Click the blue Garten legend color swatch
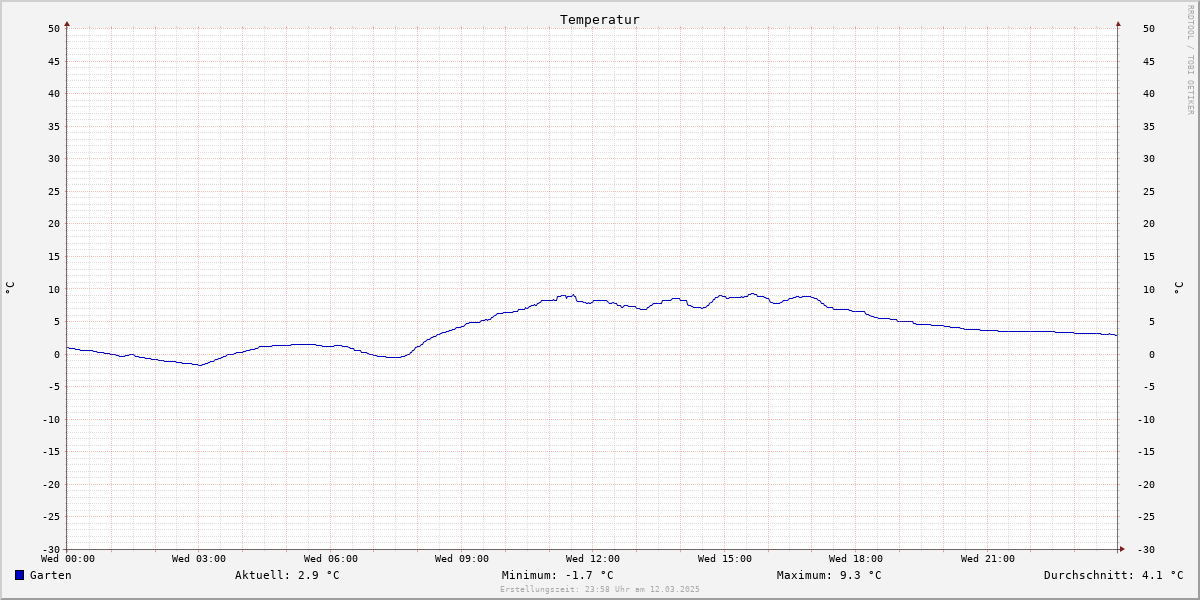1200x600 pixels. pos(19,575)
